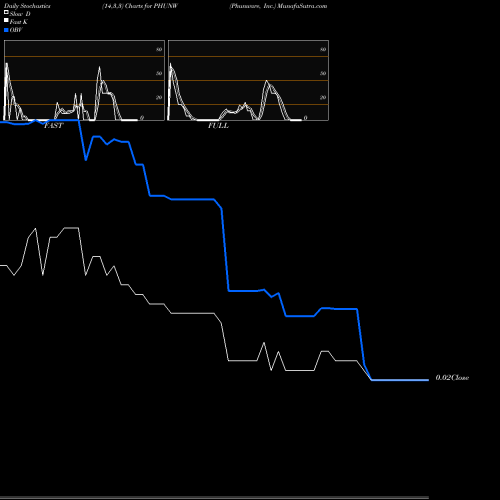Image resolution: width=500 pixels, height=500 pixels.
Task: Click the Slow D legend color square
Action: [x=6, y=12]
